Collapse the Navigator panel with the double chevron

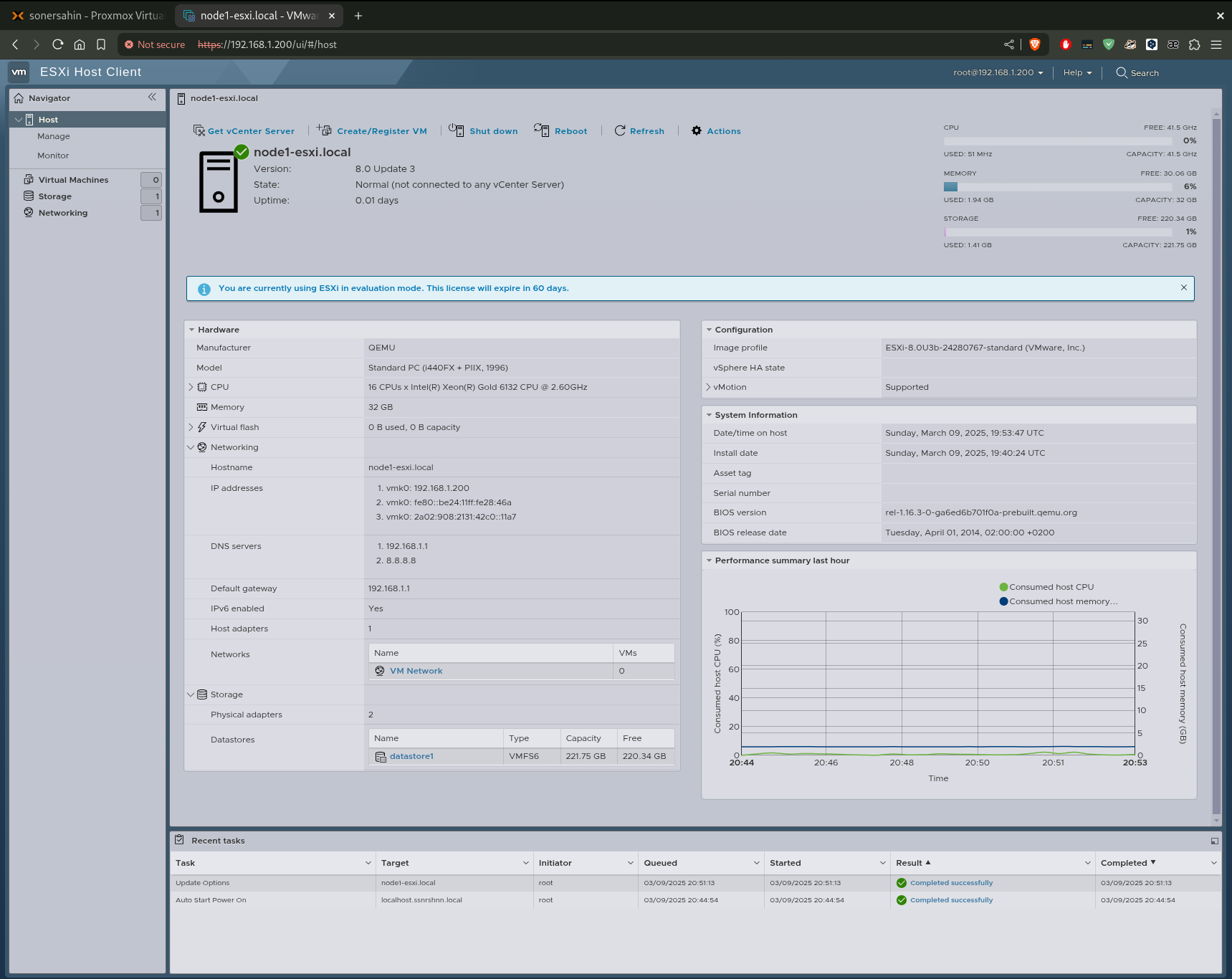tap(153, 97)
